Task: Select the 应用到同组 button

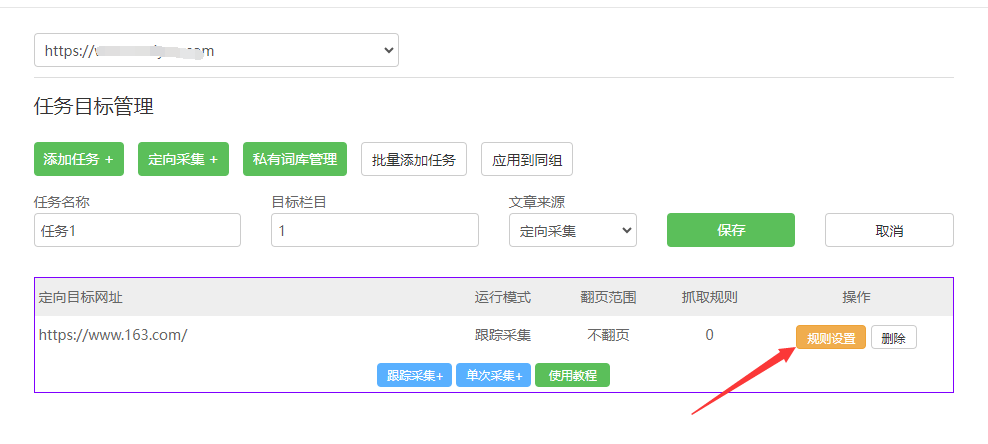Action: point(526,160)
